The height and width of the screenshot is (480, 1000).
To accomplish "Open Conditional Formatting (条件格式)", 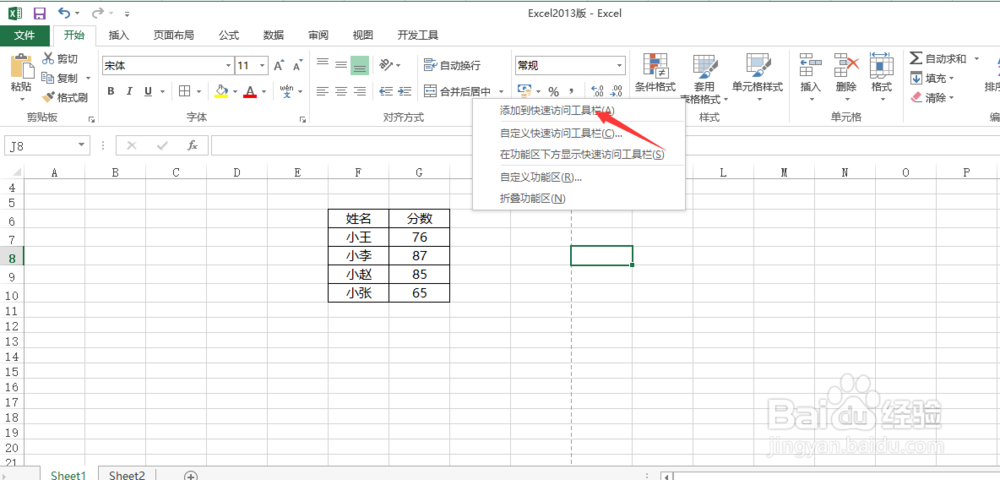I will (655, 73).
